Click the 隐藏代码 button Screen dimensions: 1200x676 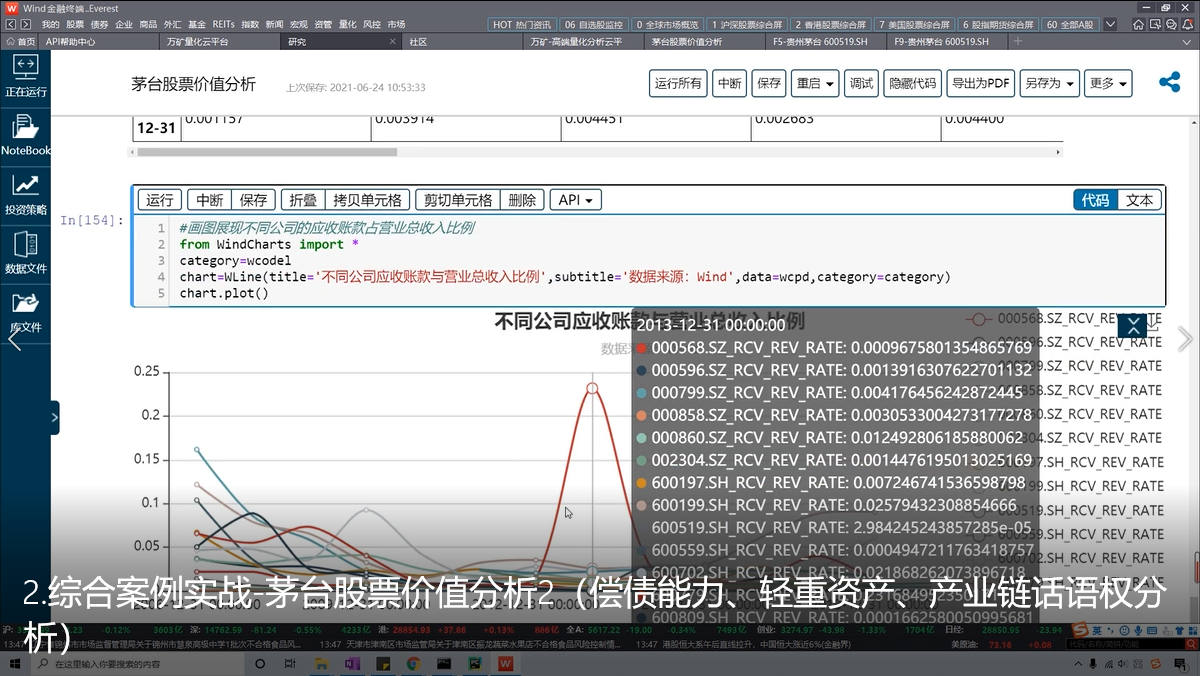[913, 84]
